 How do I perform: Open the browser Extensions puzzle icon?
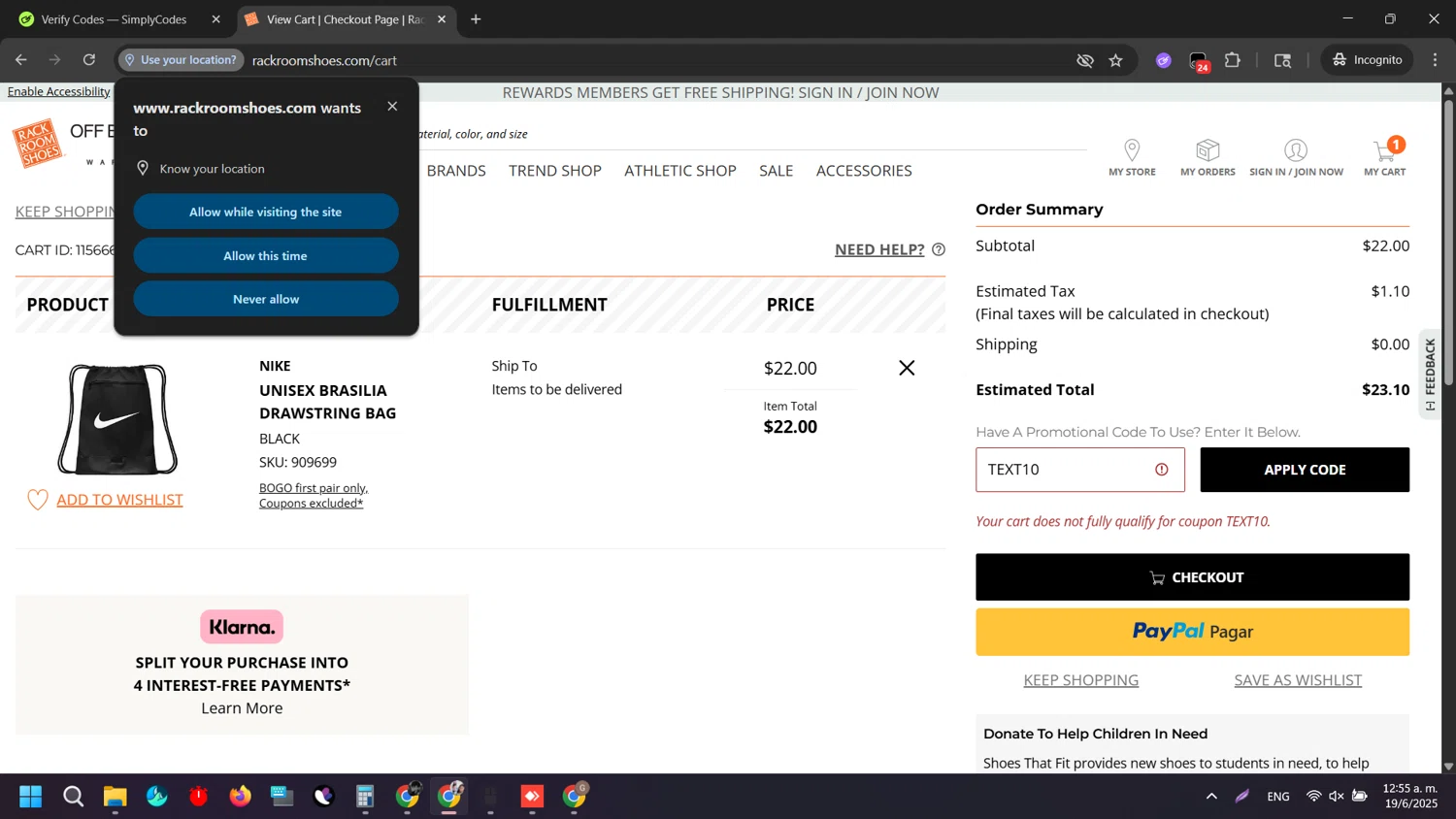point(1233,60)
